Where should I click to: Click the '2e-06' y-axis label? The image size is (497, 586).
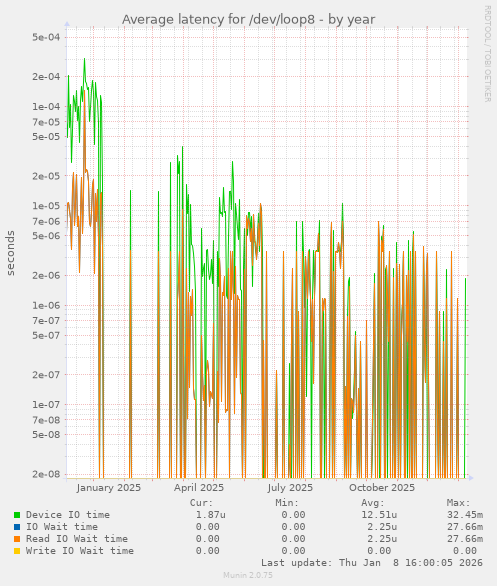tap(46, 275)
